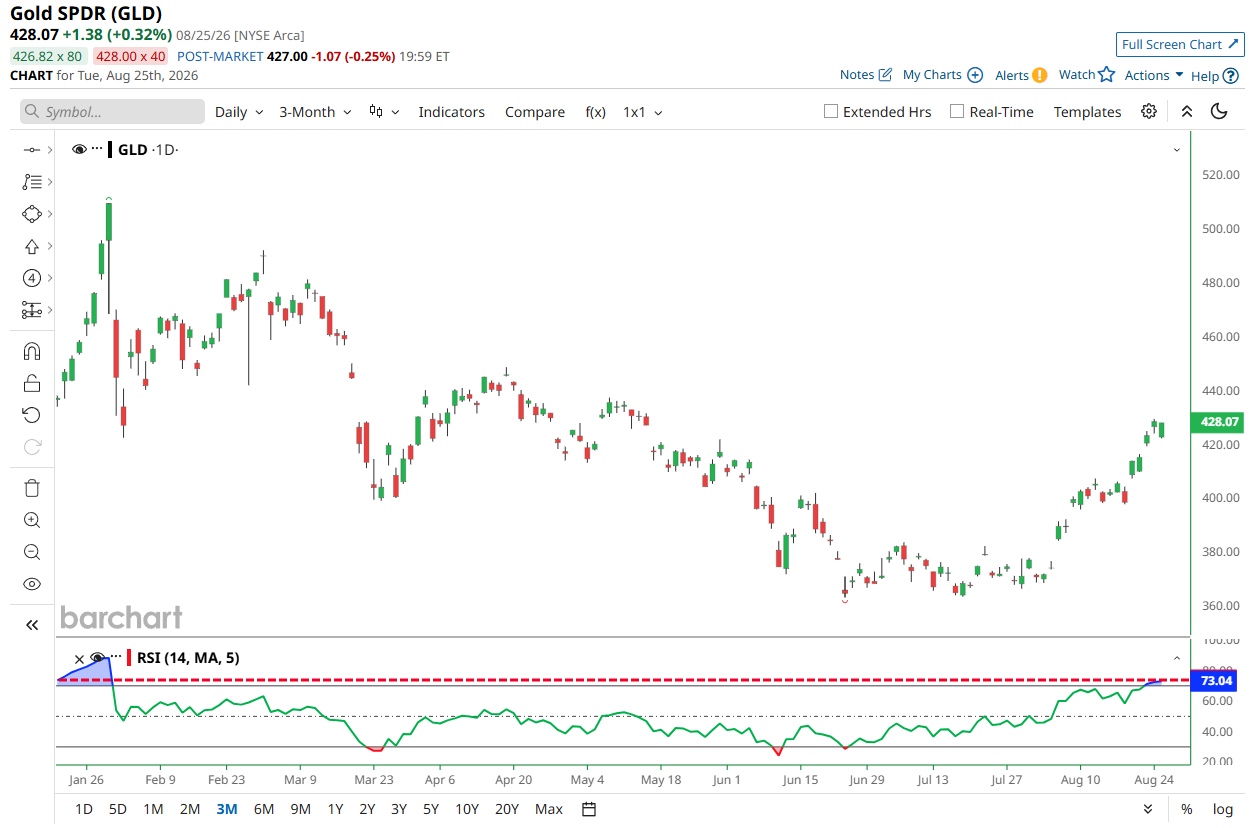The width and height of the screenshot is (1254, 828).
Task: Select the 20Y time range
Action: tap(507, 809)
